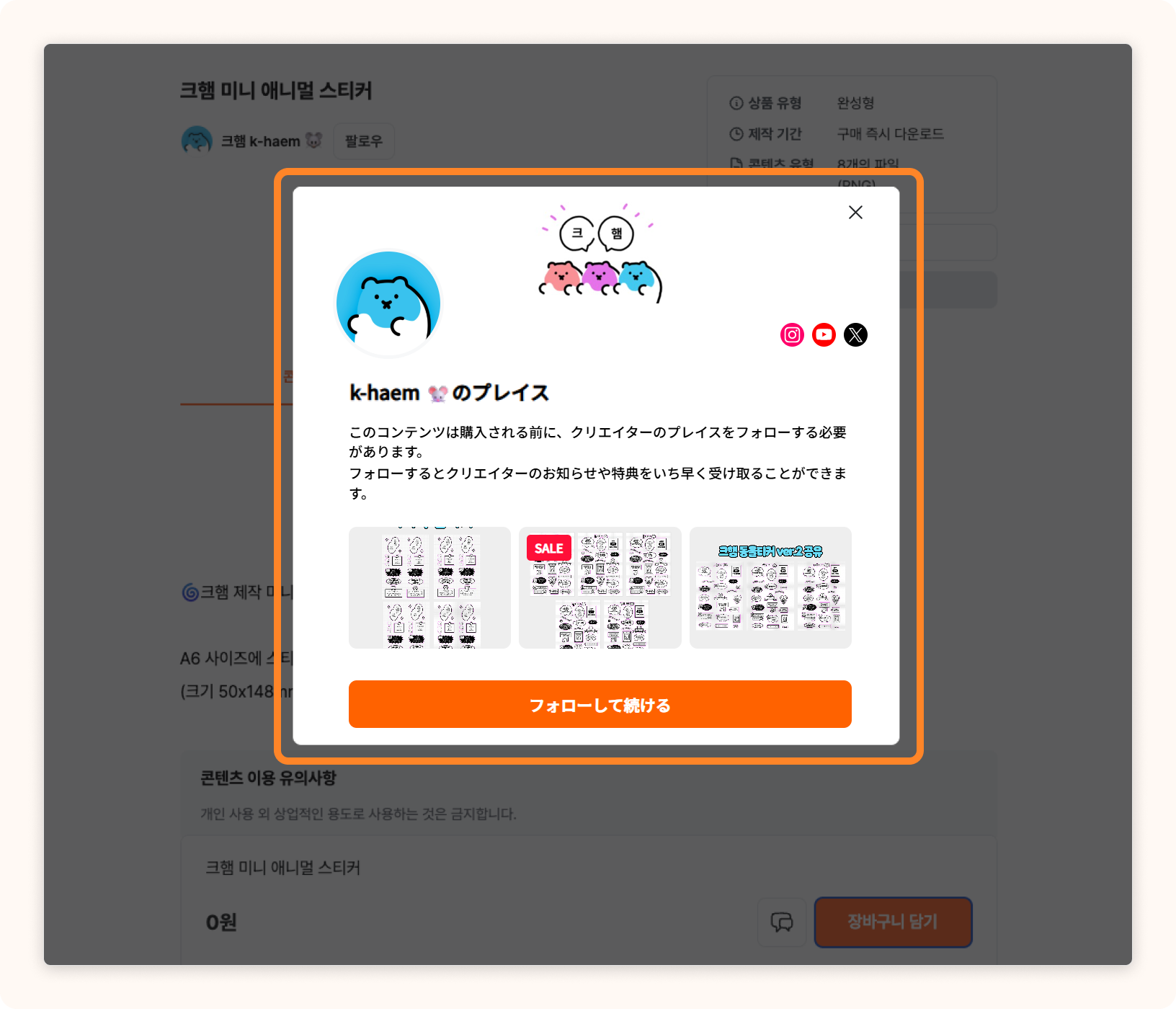Viewport: 1176px width, 1009px height.
Task: Open the thumbnail with blue ver.2 title
Action: [770, 587]
